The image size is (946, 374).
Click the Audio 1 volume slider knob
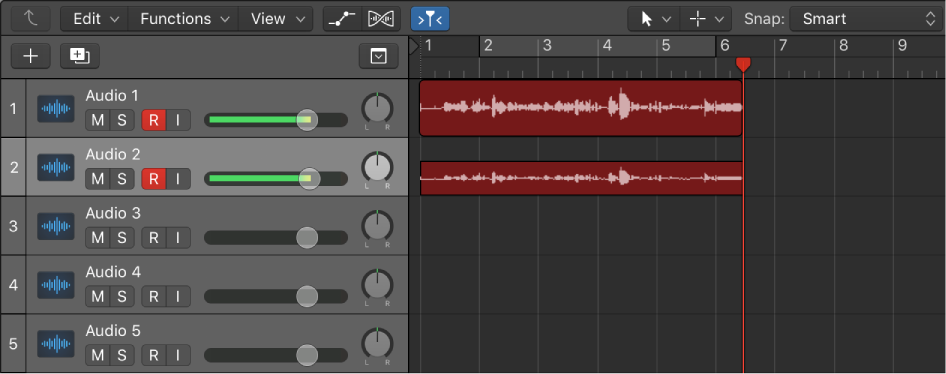(x=307, y=120)
